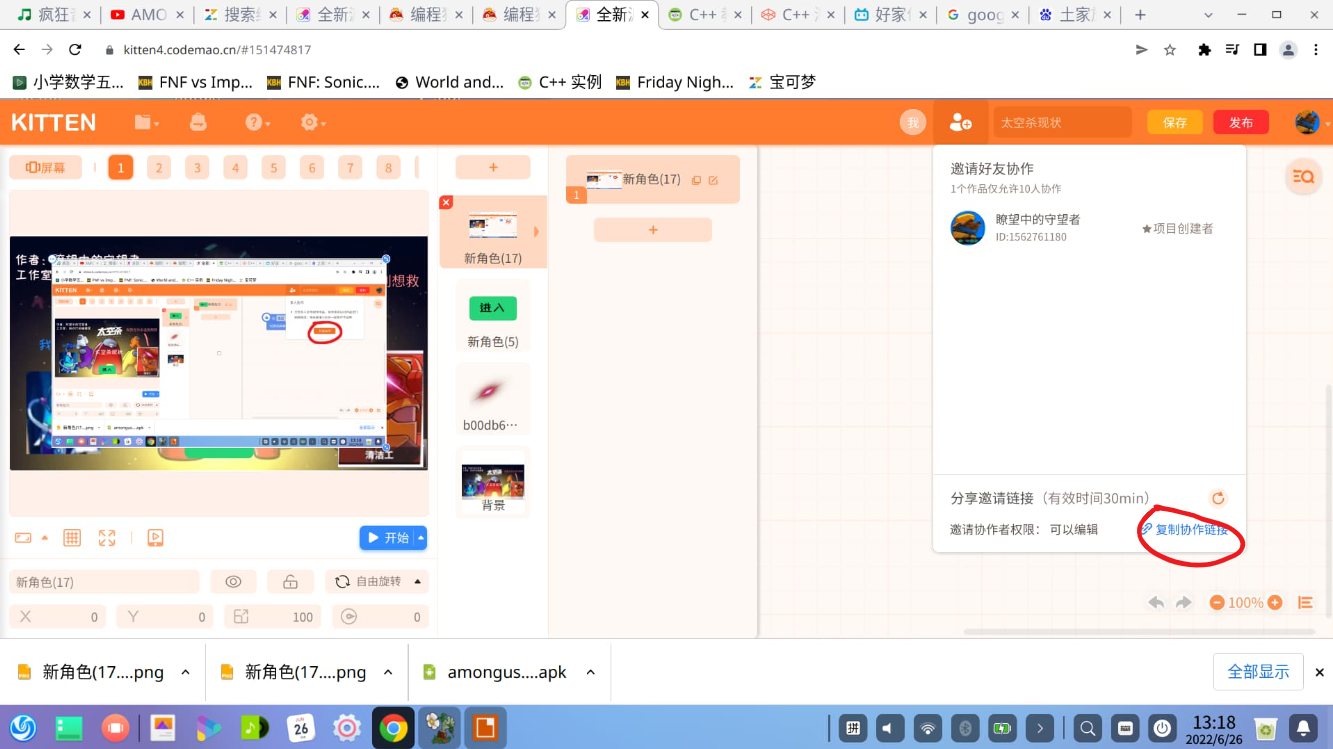Toggle sprite visibility eye button
1333x749 pixels.
(x=233, y=582)
